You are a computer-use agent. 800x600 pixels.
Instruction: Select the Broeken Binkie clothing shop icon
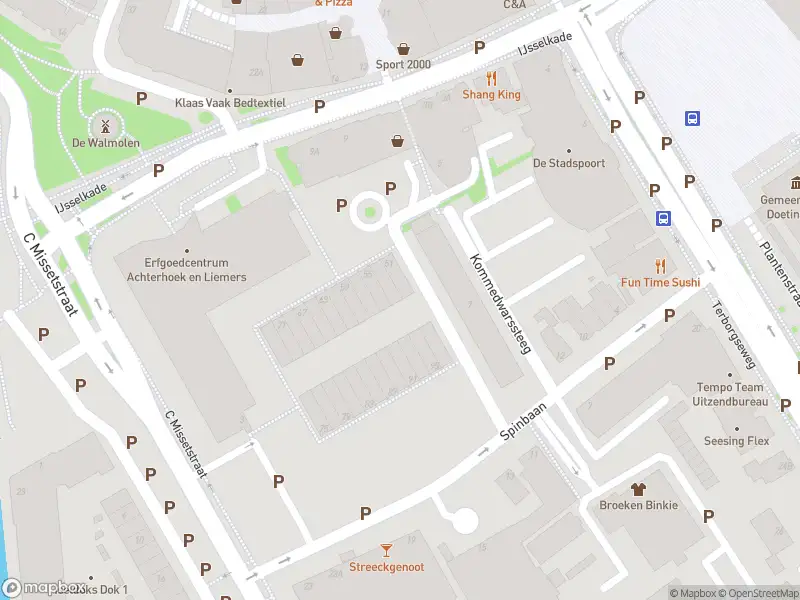[x=638, y=490]
